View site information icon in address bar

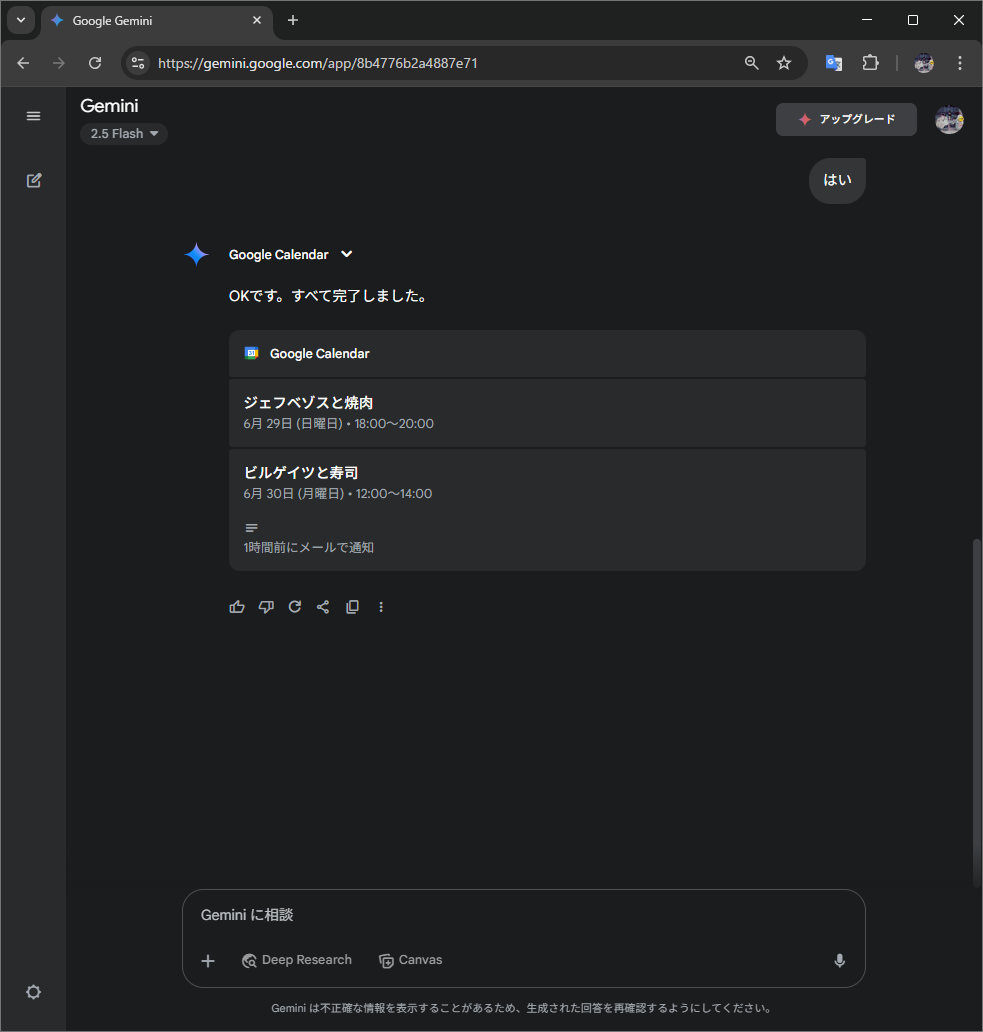138,63
